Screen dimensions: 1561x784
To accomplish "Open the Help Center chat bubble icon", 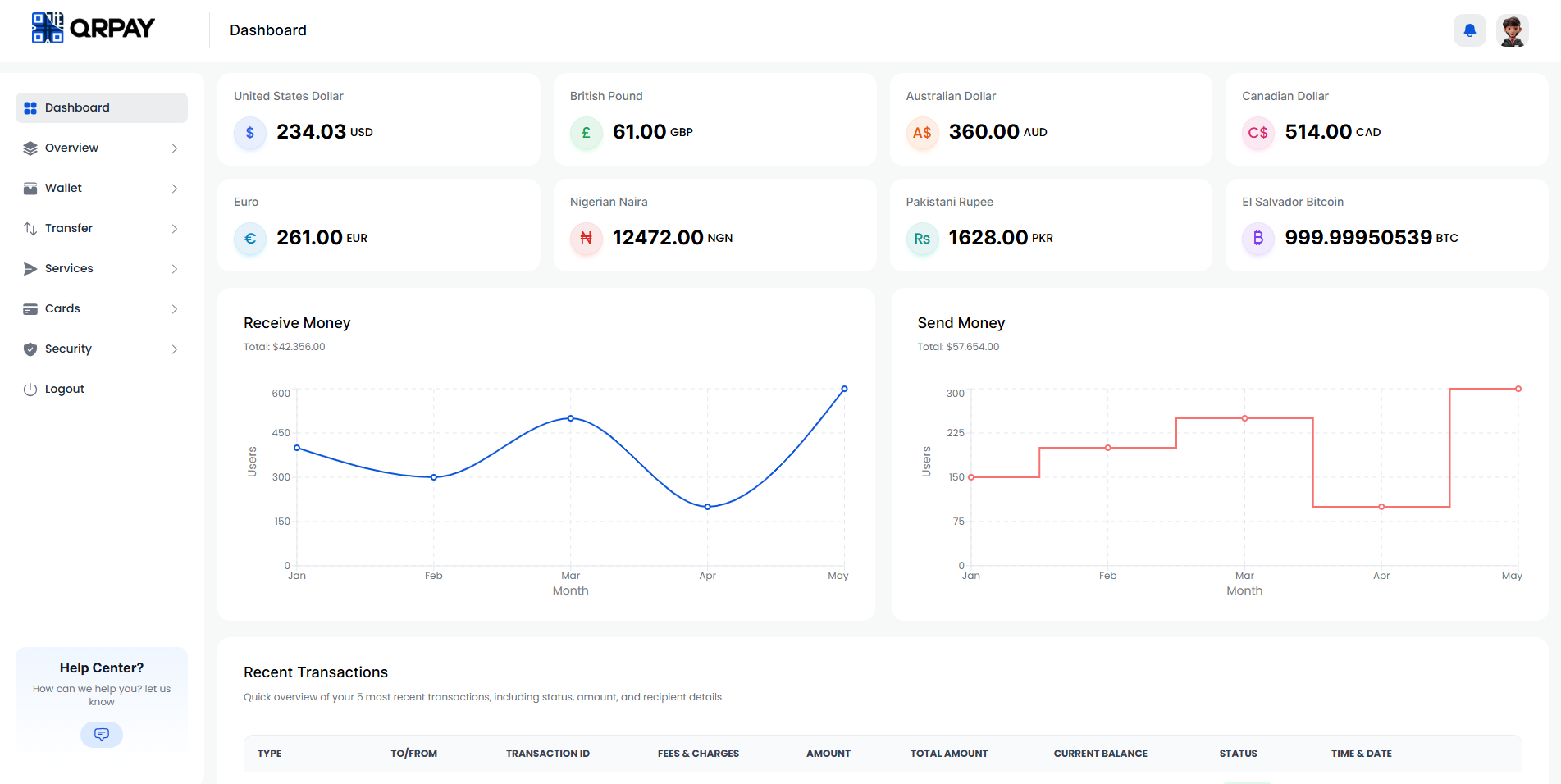I will 101,734.
